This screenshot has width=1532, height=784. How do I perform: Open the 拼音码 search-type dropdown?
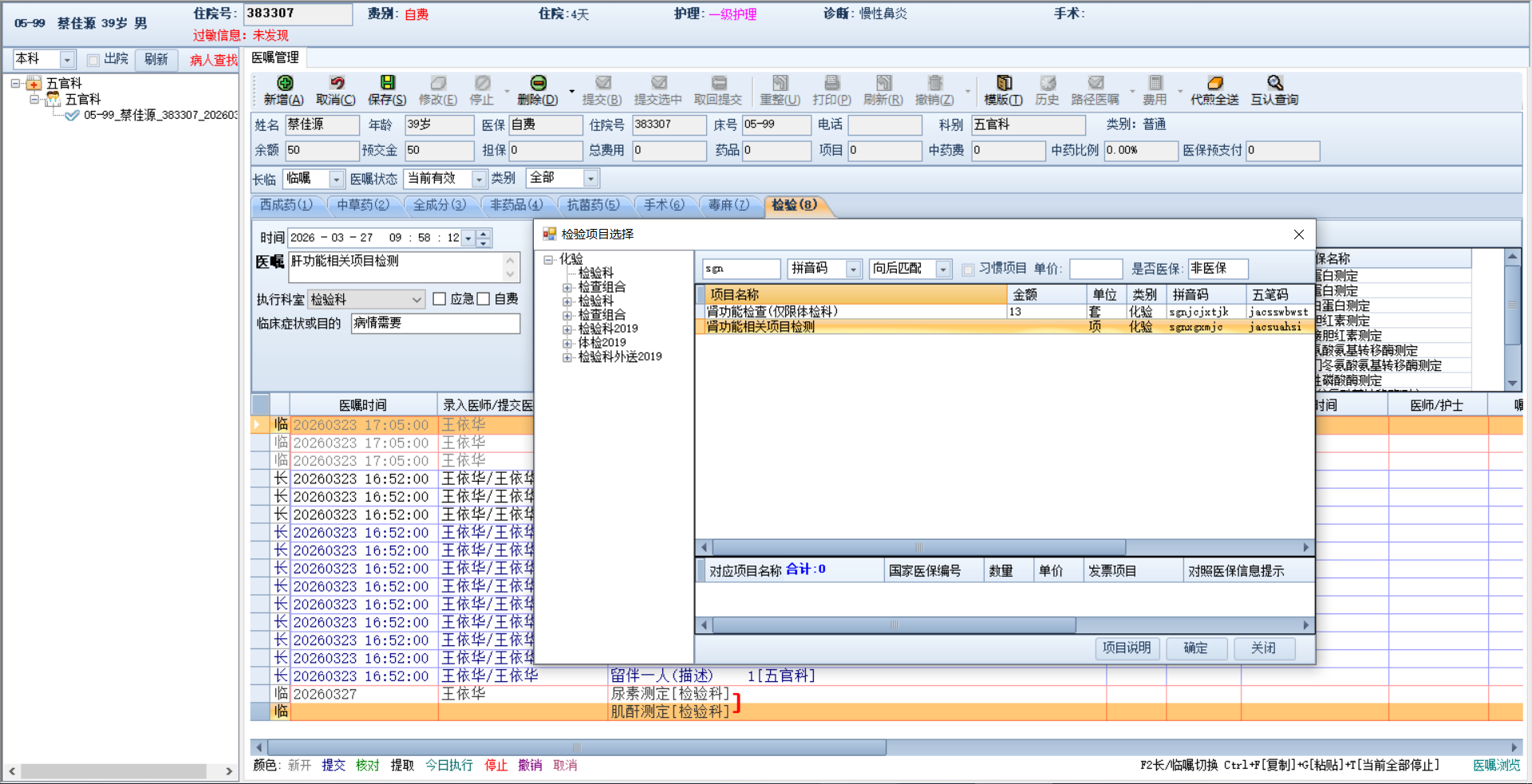(x=853, y=270)
